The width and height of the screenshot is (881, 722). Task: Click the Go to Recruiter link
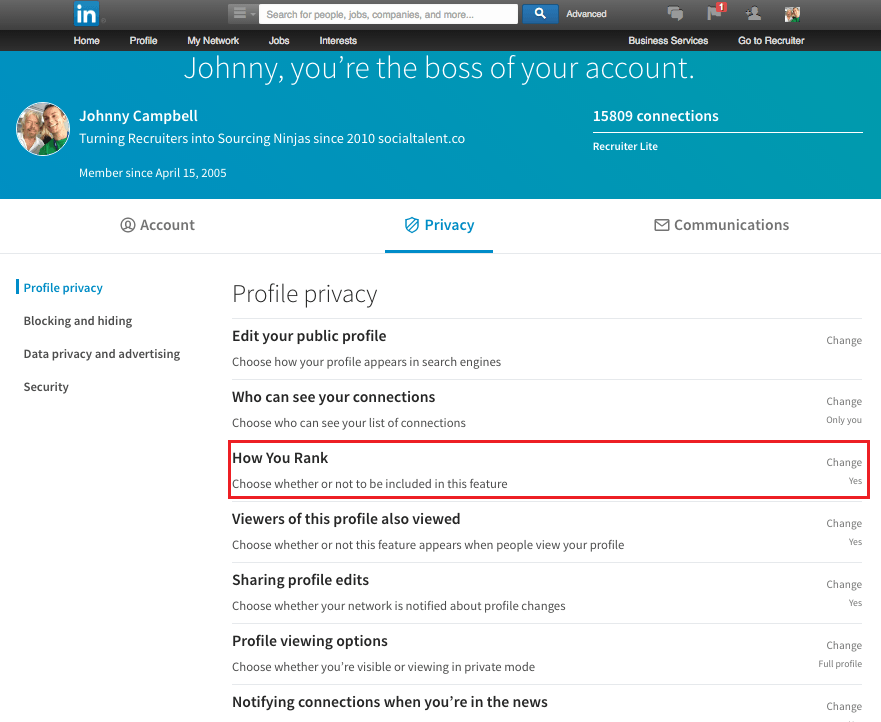pyautogui.click(x=771, y=40)
